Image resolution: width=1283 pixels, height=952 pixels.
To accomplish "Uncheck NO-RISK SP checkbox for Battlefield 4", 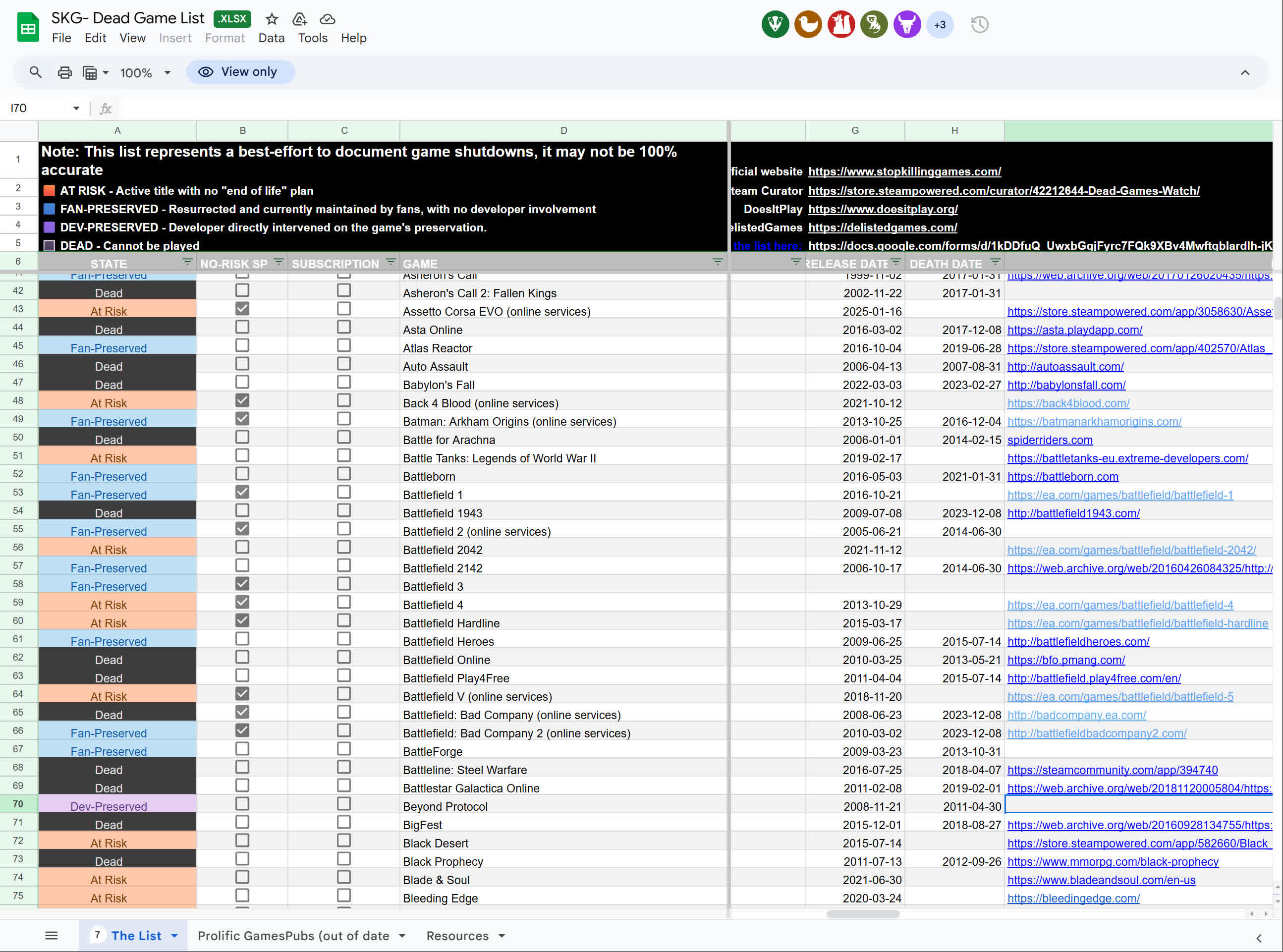I will tap(242, 602).
